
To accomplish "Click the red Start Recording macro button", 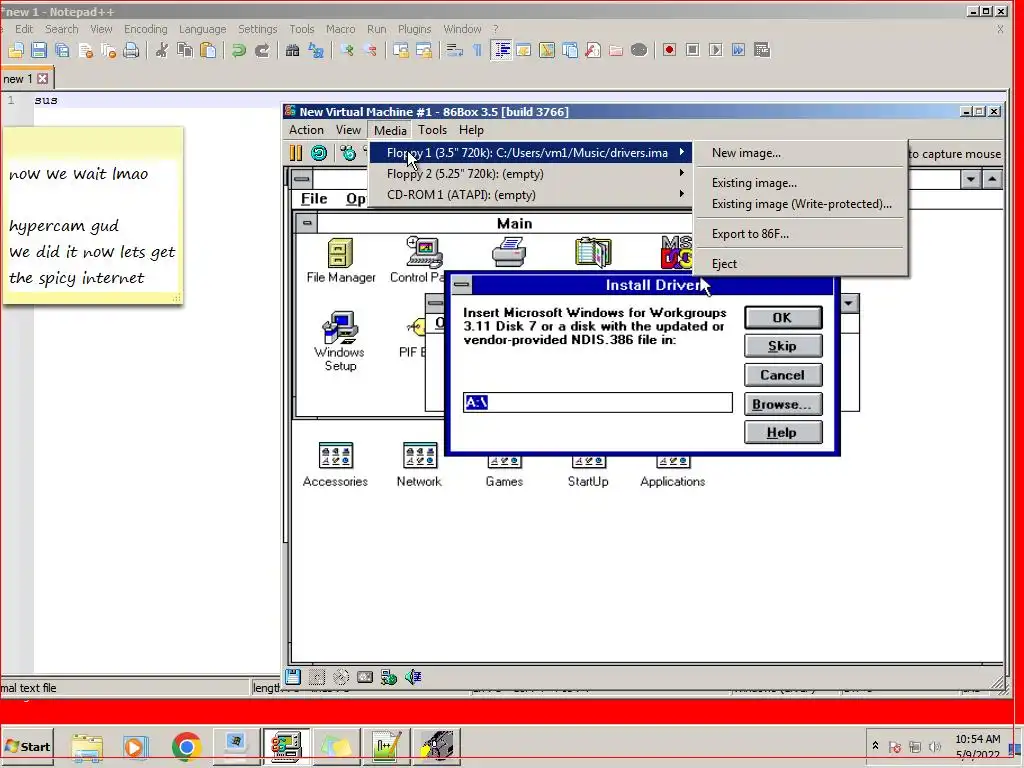I will click(669, 50).
